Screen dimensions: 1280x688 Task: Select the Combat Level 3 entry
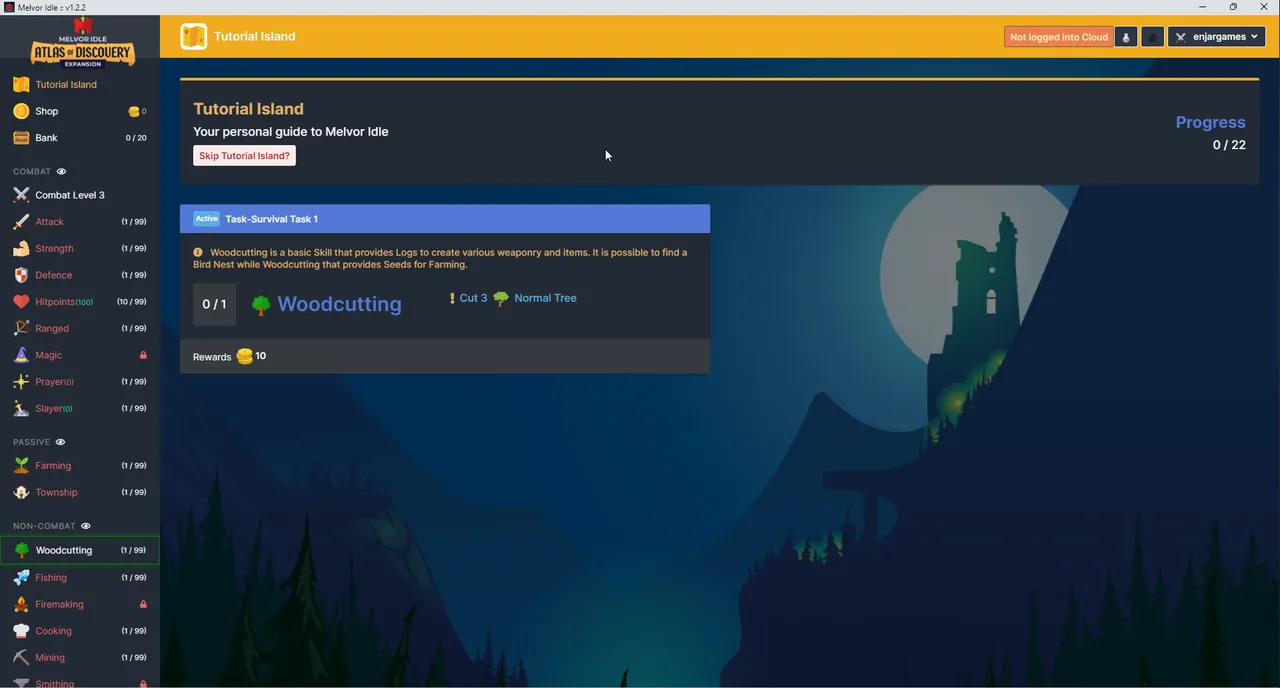pos(80,195)
